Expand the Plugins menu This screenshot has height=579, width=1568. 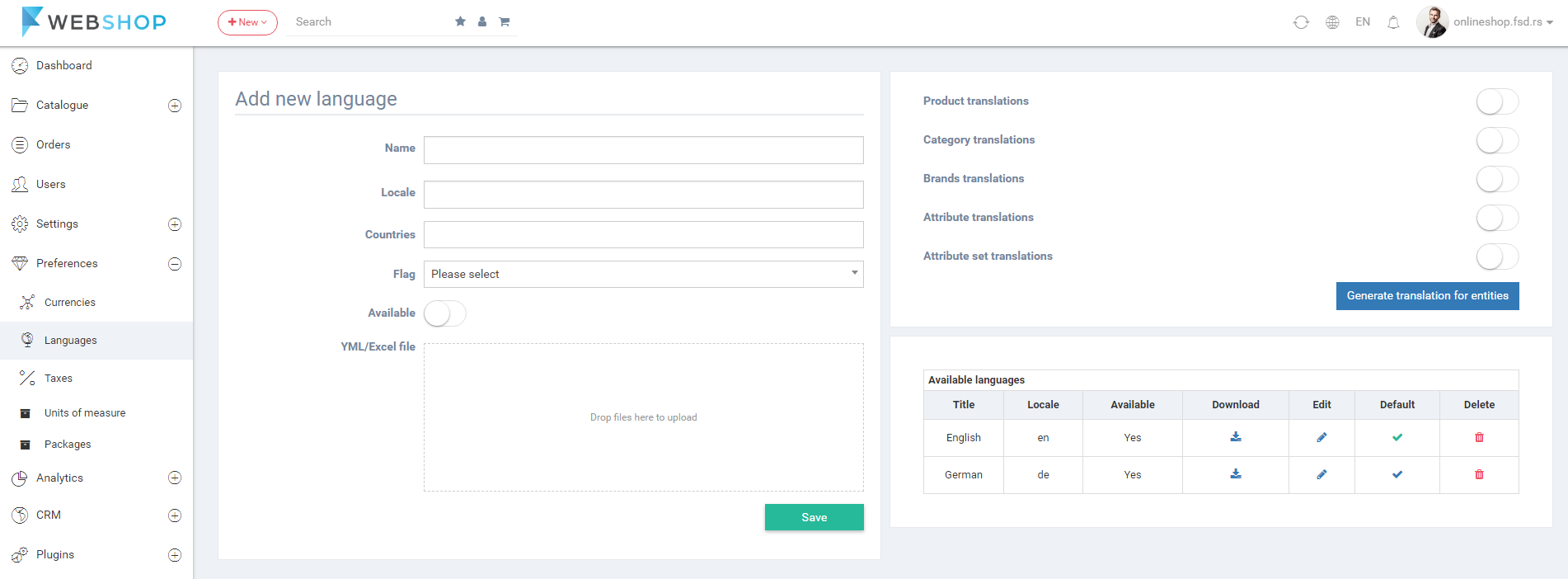pyautogui.click(x=175, y=555)
